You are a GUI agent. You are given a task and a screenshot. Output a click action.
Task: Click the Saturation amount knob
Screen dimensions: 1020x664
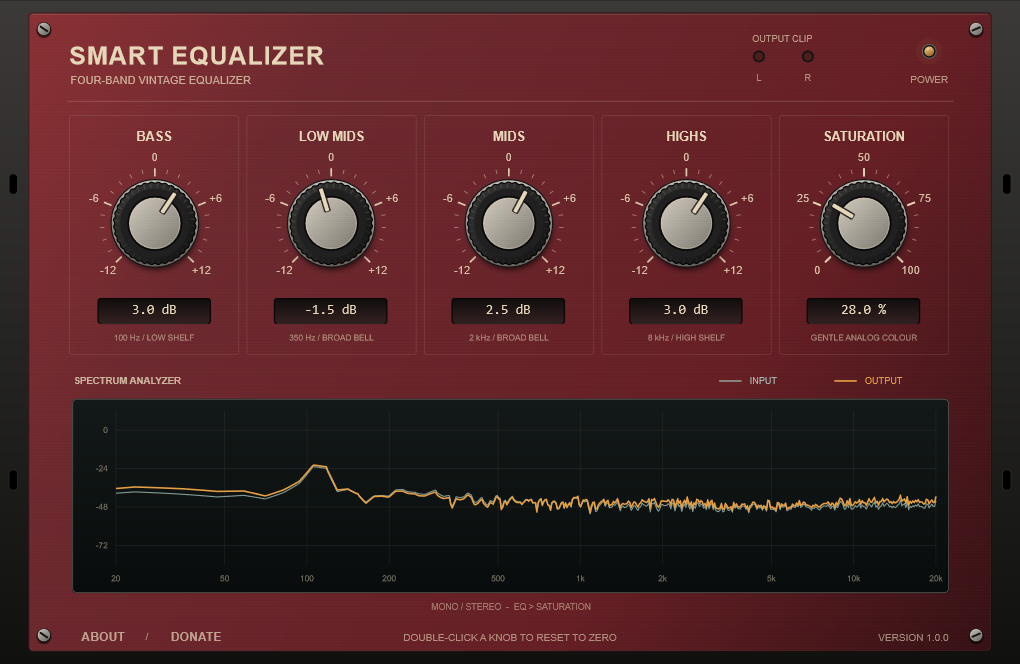[x=864, y=224]
